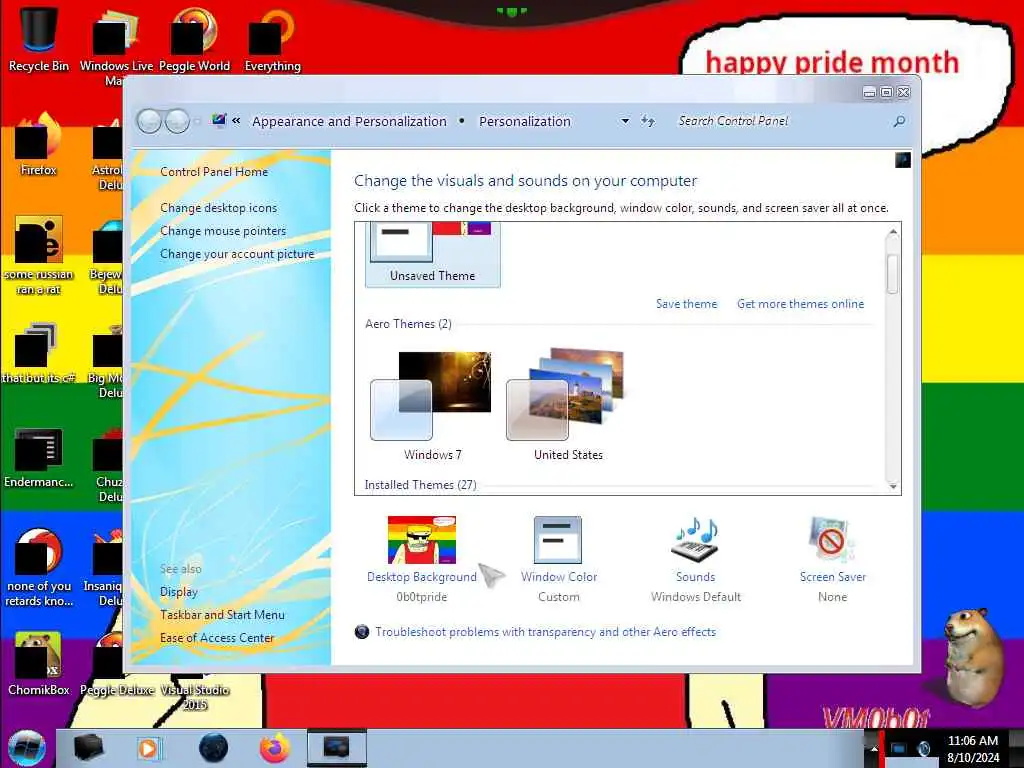Show hidden system tray icons
1024x768 pixels.
(874, 749)
